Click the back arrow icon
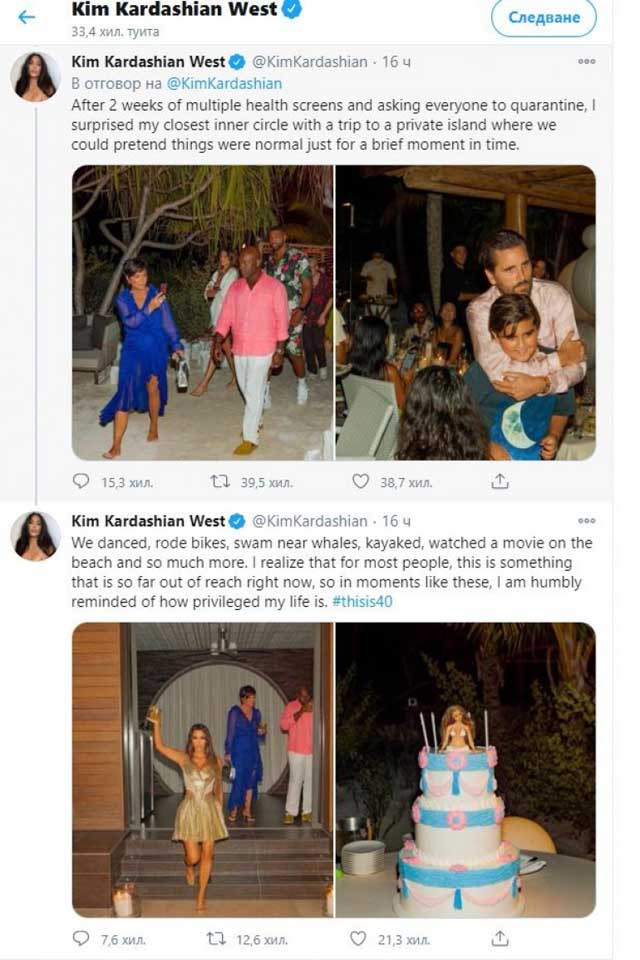 click(x=26, y=17)
